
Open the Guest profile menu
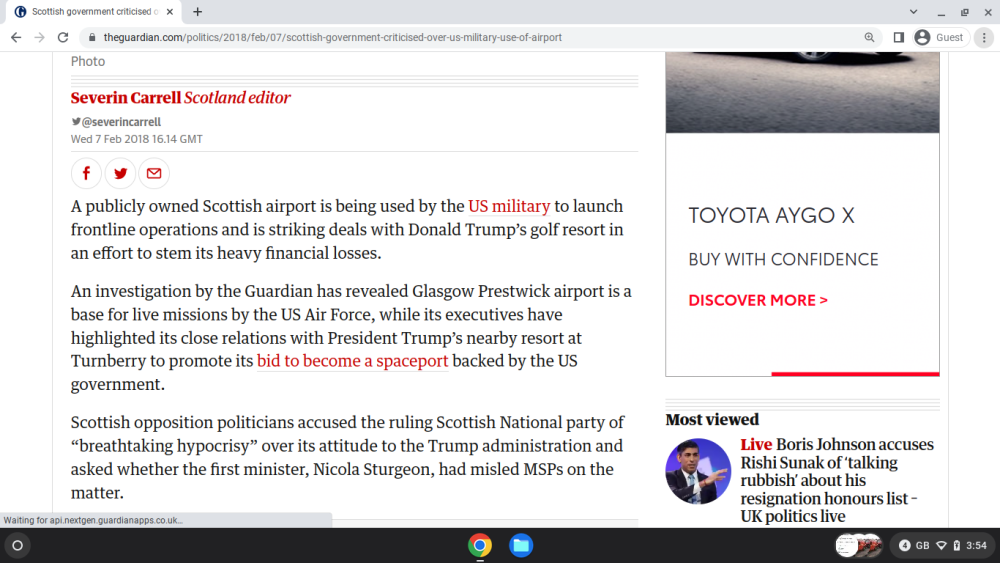(939, 38)
